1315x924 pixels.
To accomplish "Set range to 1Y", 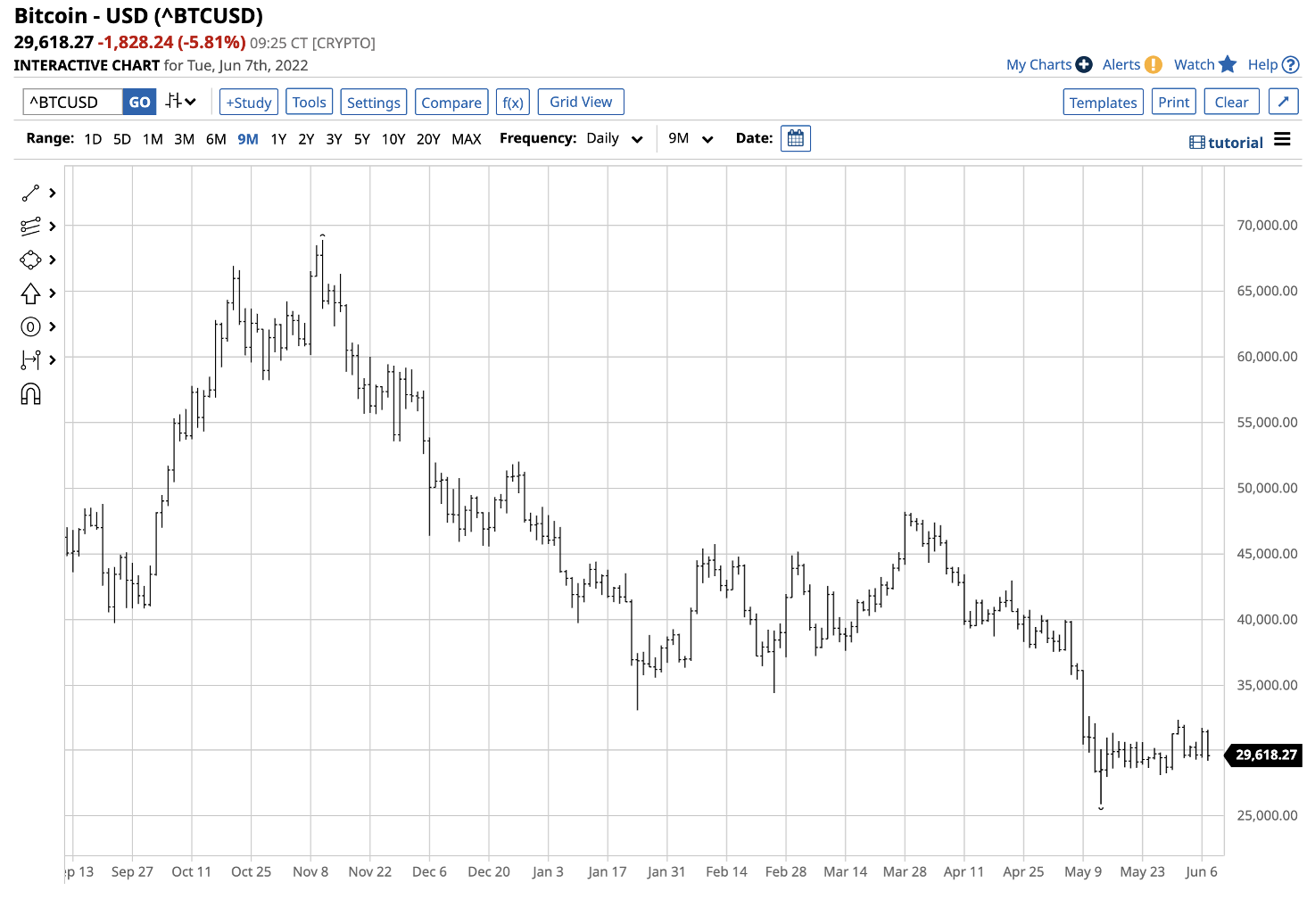I will click(278, 139).
